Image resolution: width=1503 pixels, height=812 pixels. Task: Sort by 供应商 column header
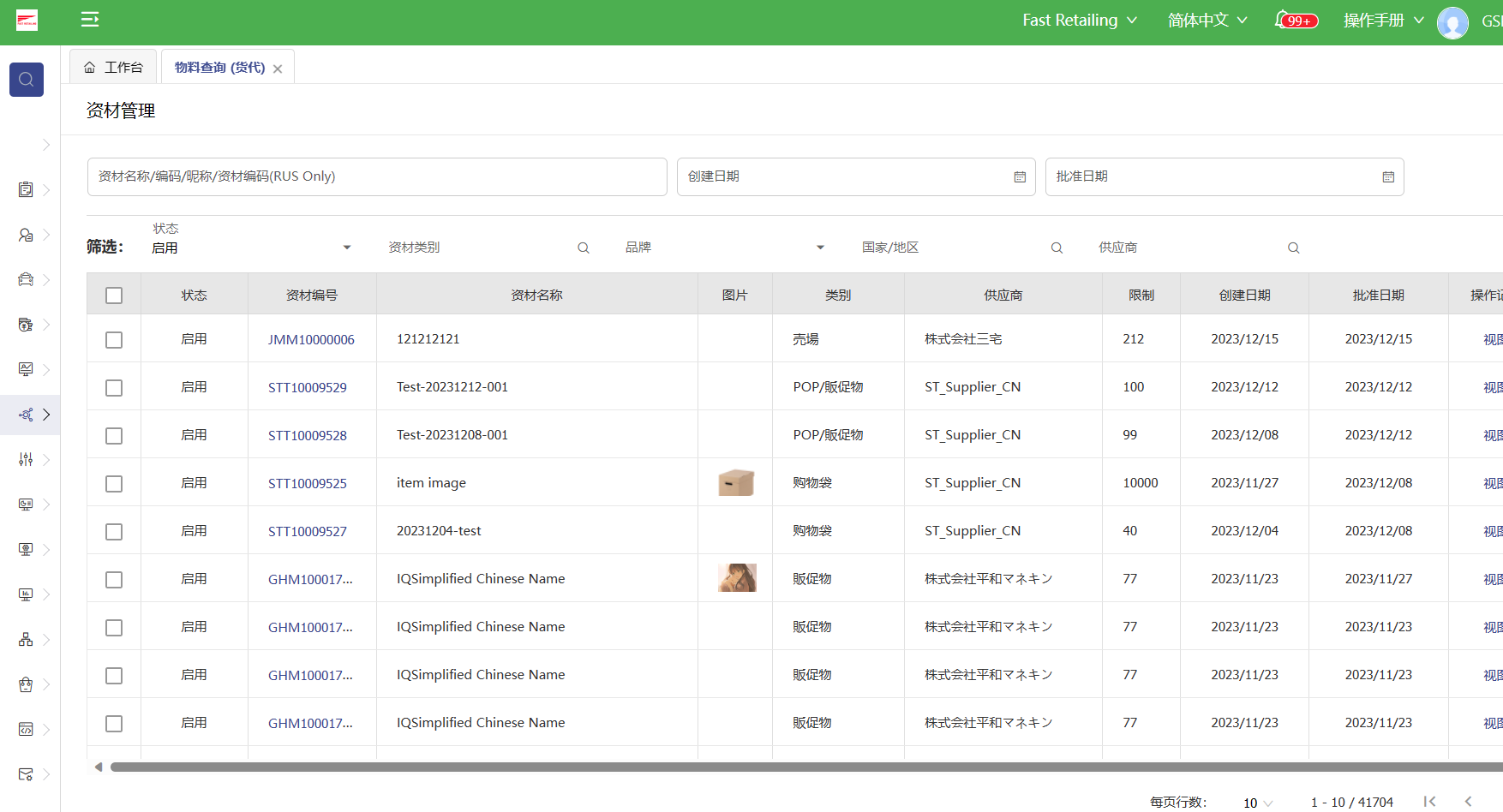1003,295
